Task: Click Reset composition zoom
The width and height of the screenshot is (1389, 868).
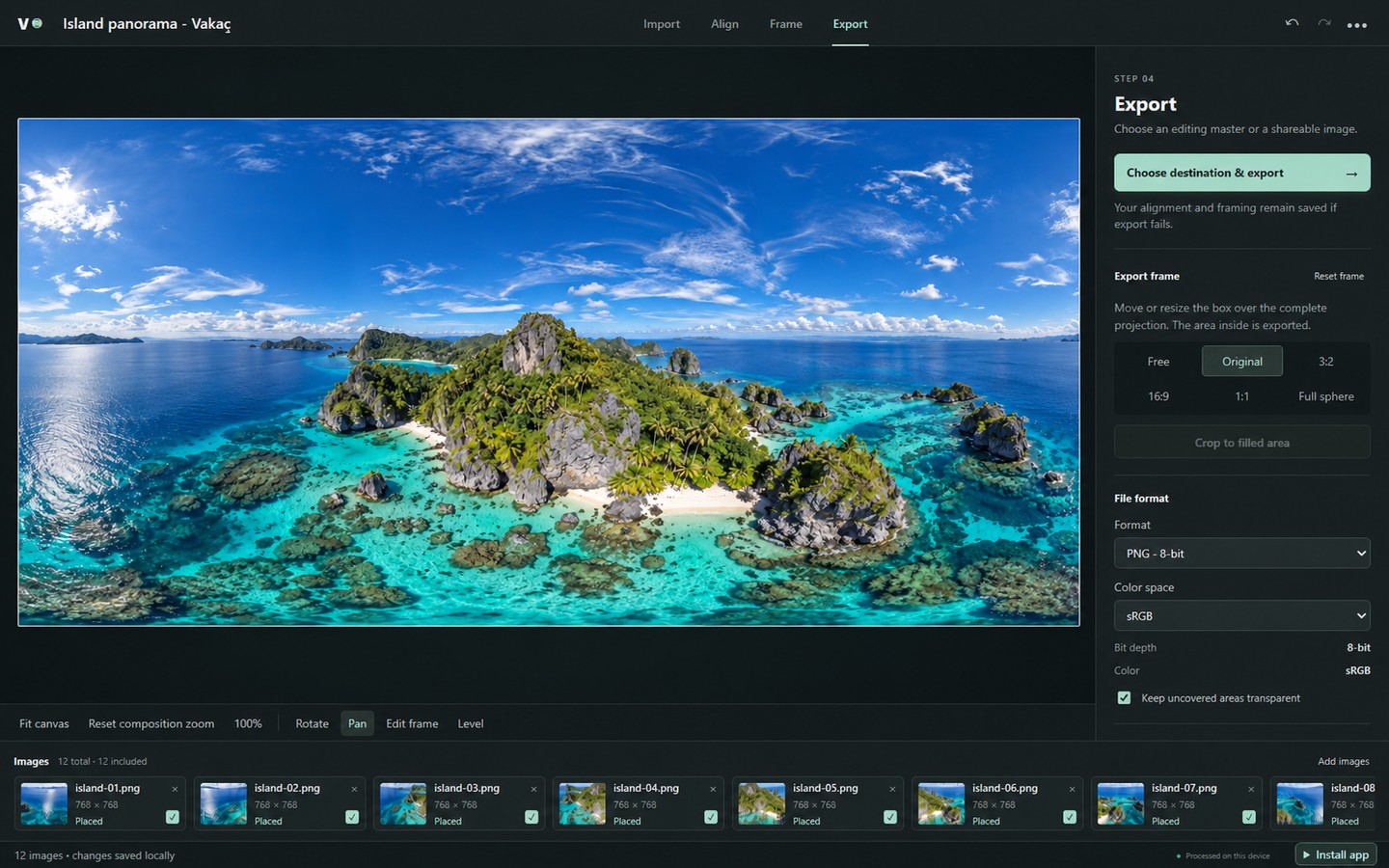Action: point(151,723)
